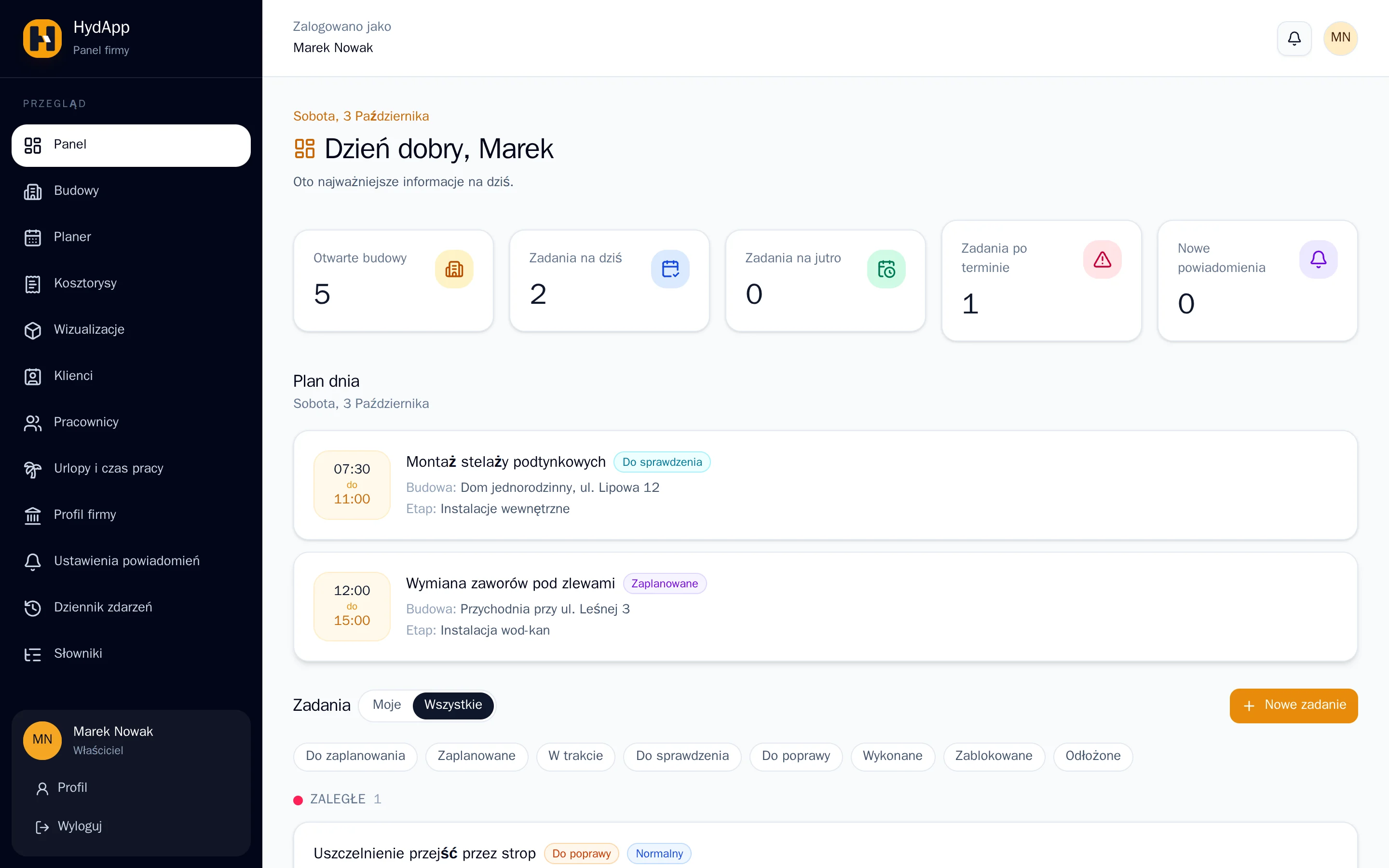
Task: Open Budowy from the sidebar
Action: click(131, 191)
